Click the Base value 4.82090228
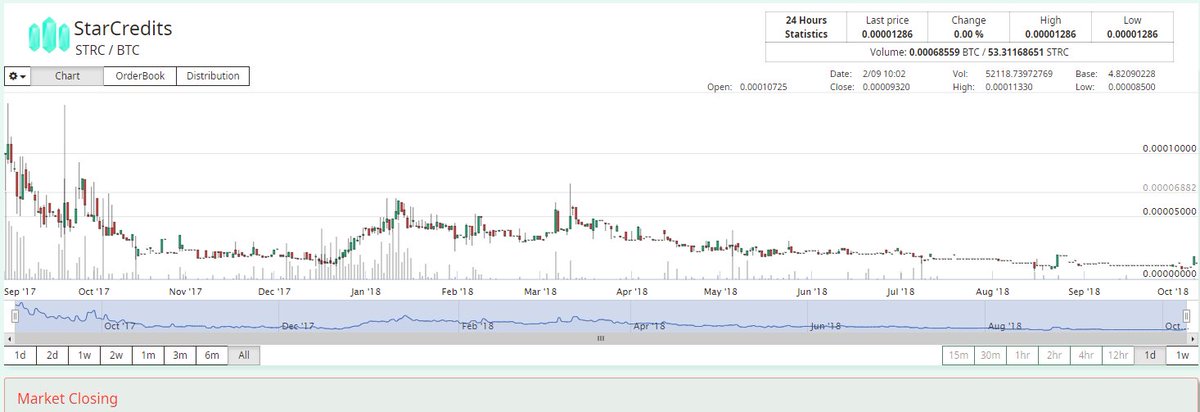Image resolution: width=1200 pixels, height=412 pixels. tap(1130, 75)
